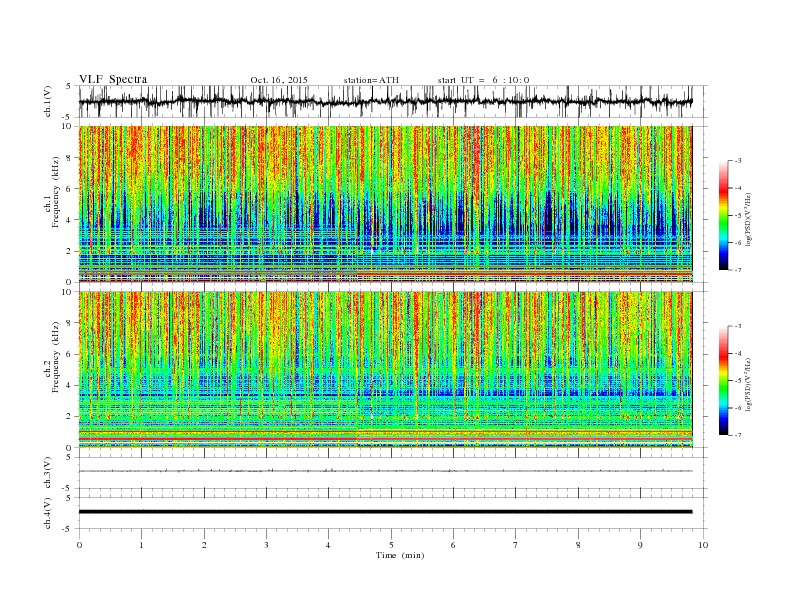The height and width of the screenshot is (612, 792).
Task: Click the '8' kHz tick on ch.1 frequency axis
Action: (70, 158)
